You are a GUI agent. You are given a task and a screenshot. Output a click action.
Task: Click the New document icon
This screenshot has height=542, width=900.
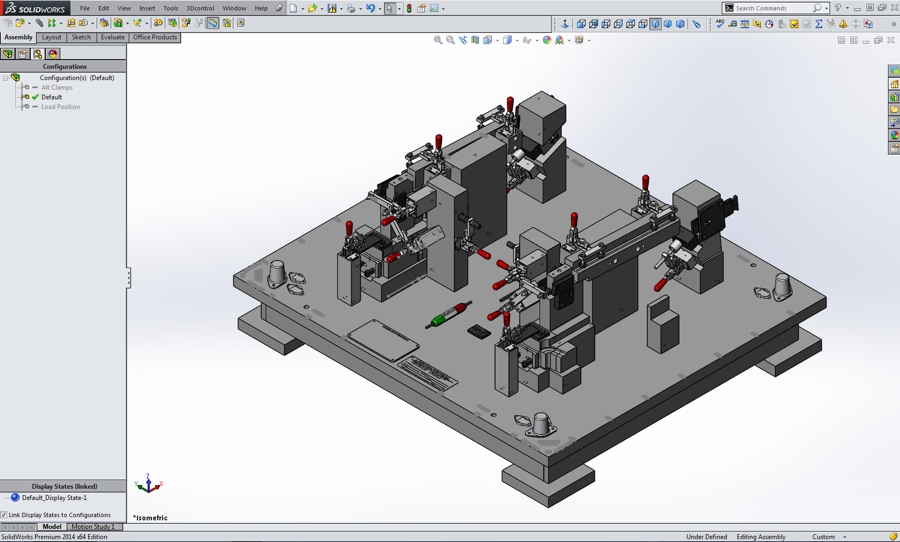(x=293, y=8)
